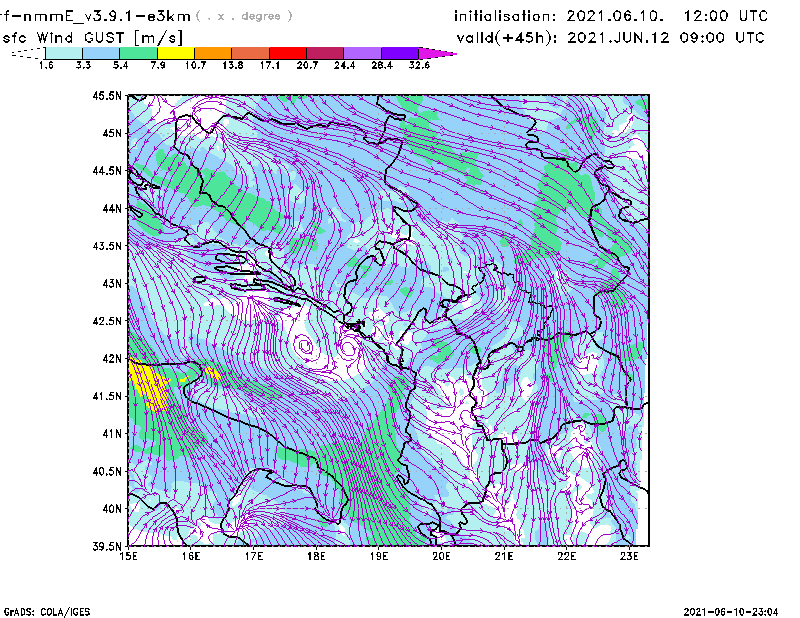The image size is (800, 618).
Task: Click the 20E longitude label
Action: click(441, 556)
